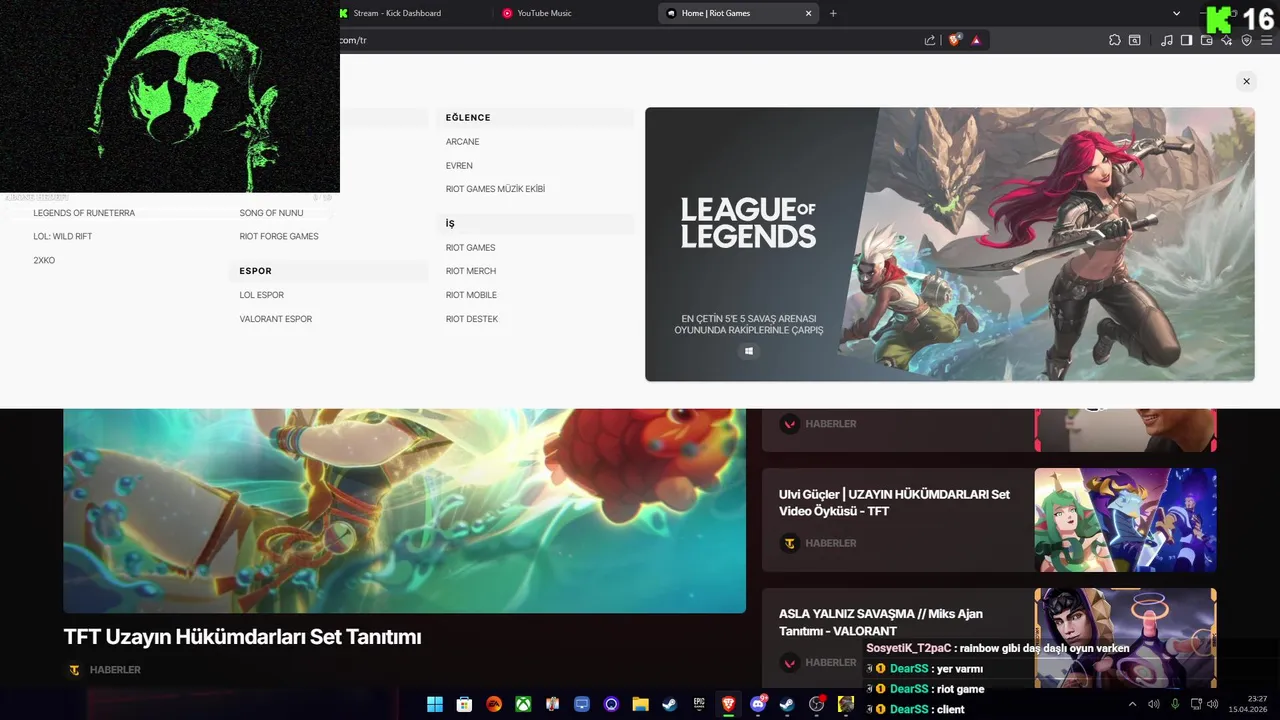Click the Windows platform icon on League banner

pyautogui.click(x=749, y=351)
